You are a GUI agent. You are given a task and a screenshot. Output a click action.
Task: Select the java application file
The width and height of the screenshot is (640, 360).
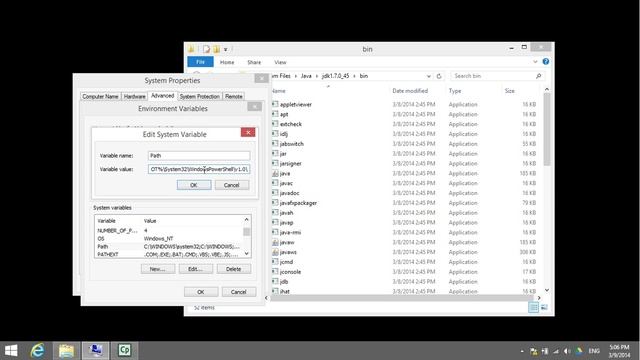pyautogui.click(x=285, y=173)
